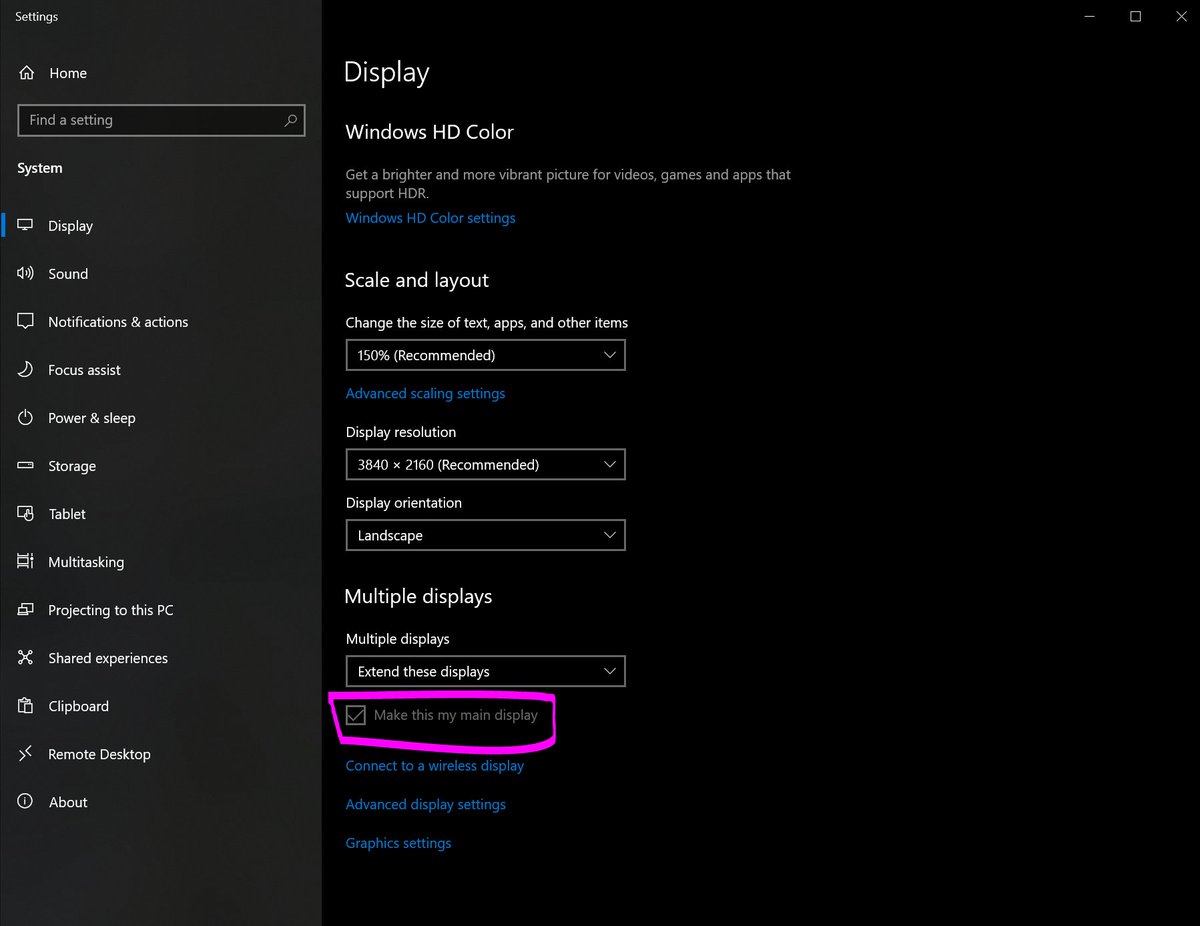
Task: Click the Focus assist moon icon
Action: [26, 370]
